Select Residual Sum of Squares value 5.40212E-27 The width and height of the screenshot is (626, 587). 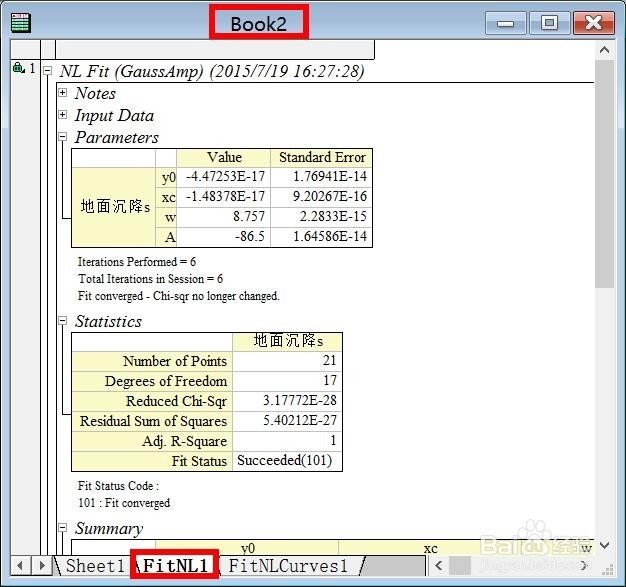[287, 421]
